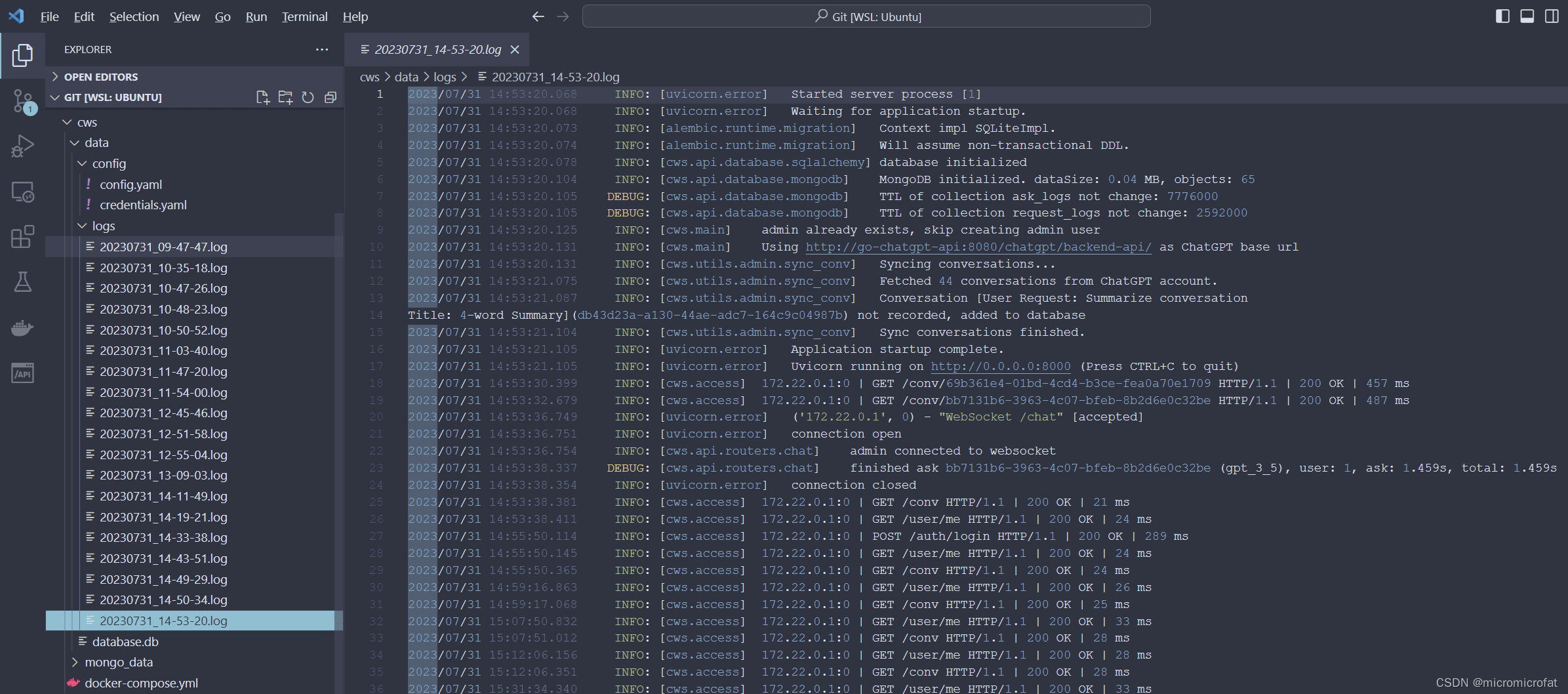Follow the go-chatgpt-api backend URL link

[978, 247]
